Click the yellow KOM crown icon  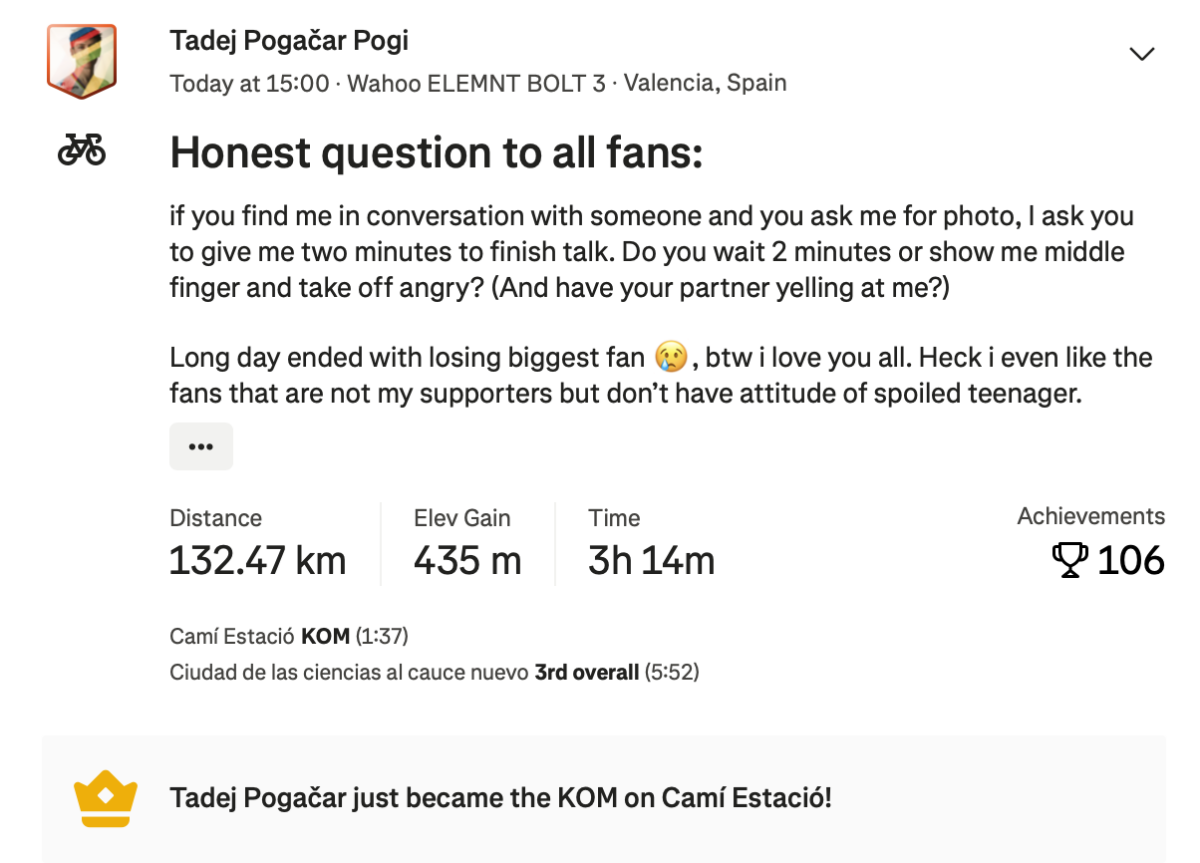(x=102, y=797)
